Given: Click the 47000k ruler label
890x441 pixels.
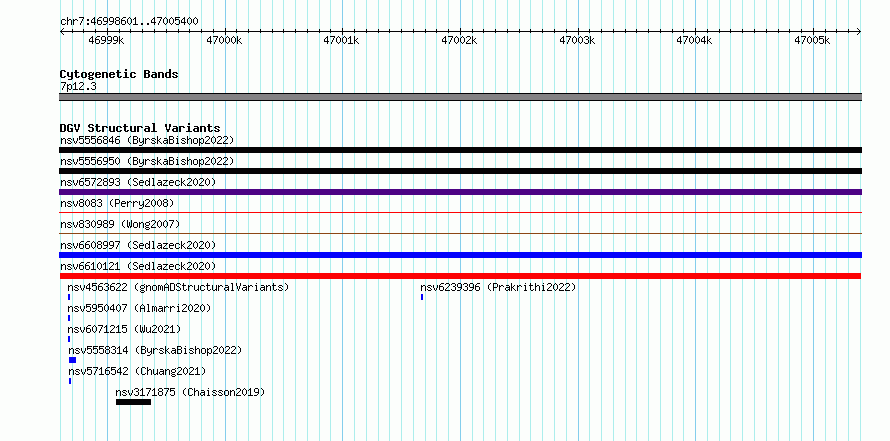Looking at the screenshot, I should pyautogui.click(x=224, y=40).
